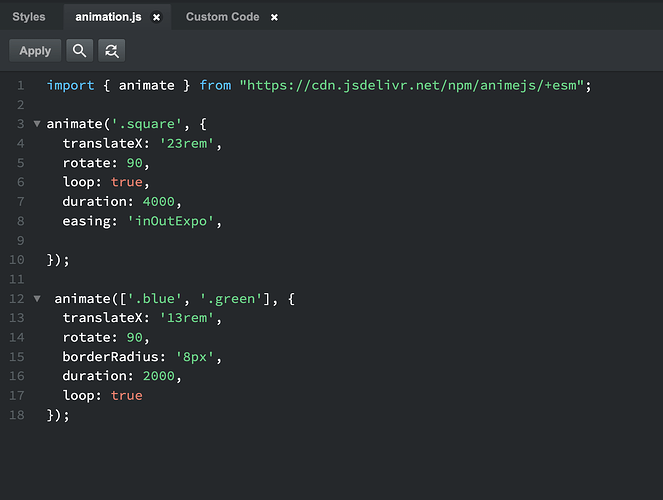Click 'true' on the line 17 loop

click(126, 396)
